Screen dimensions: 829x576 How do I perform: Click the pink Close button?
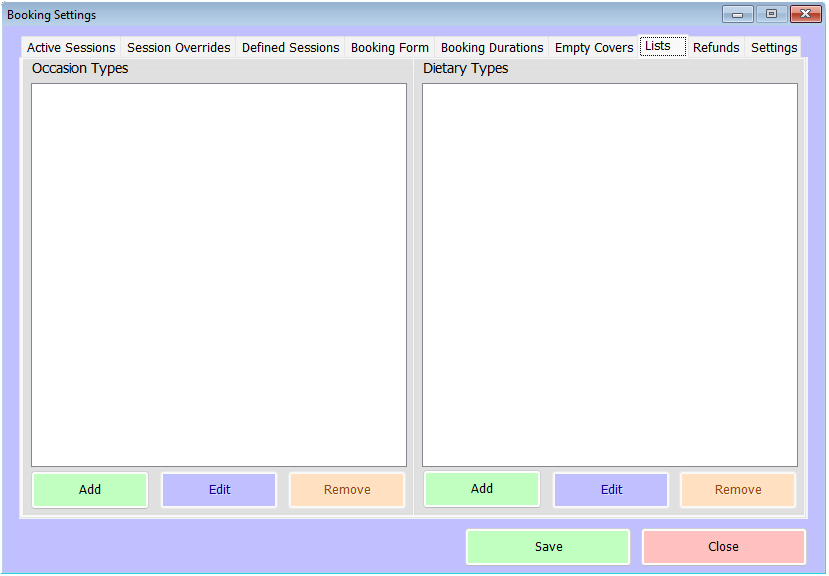(x=723, y=547)
